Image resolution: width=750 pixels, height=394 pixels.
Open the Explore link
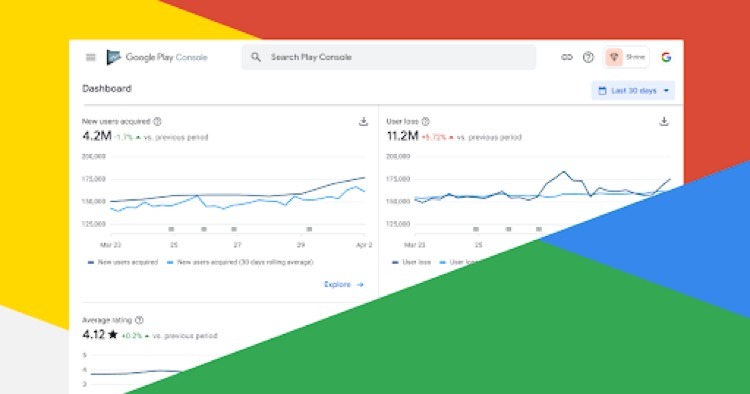(344, 285)
